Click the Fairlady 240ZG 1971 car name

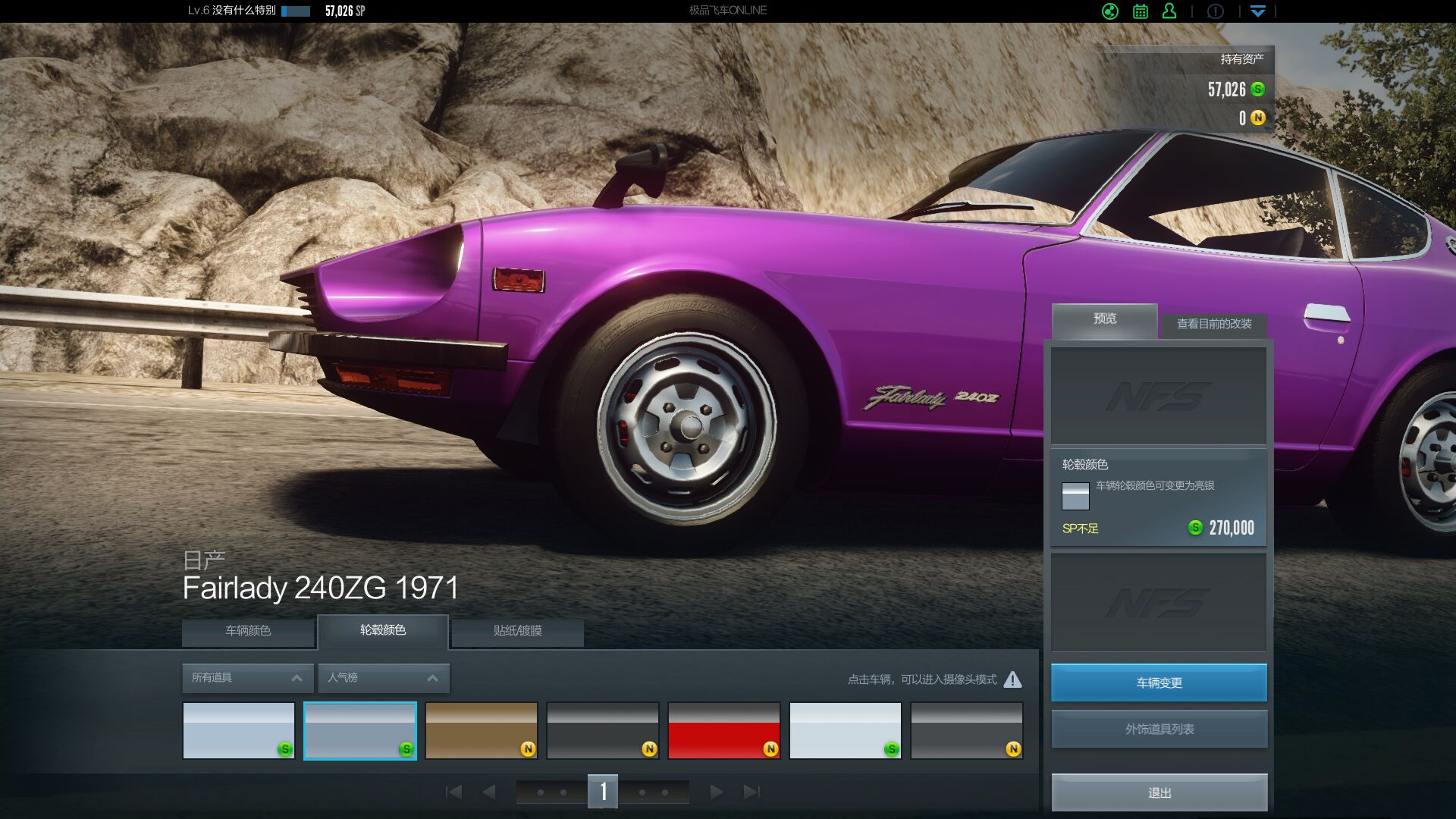click(321, 588)
